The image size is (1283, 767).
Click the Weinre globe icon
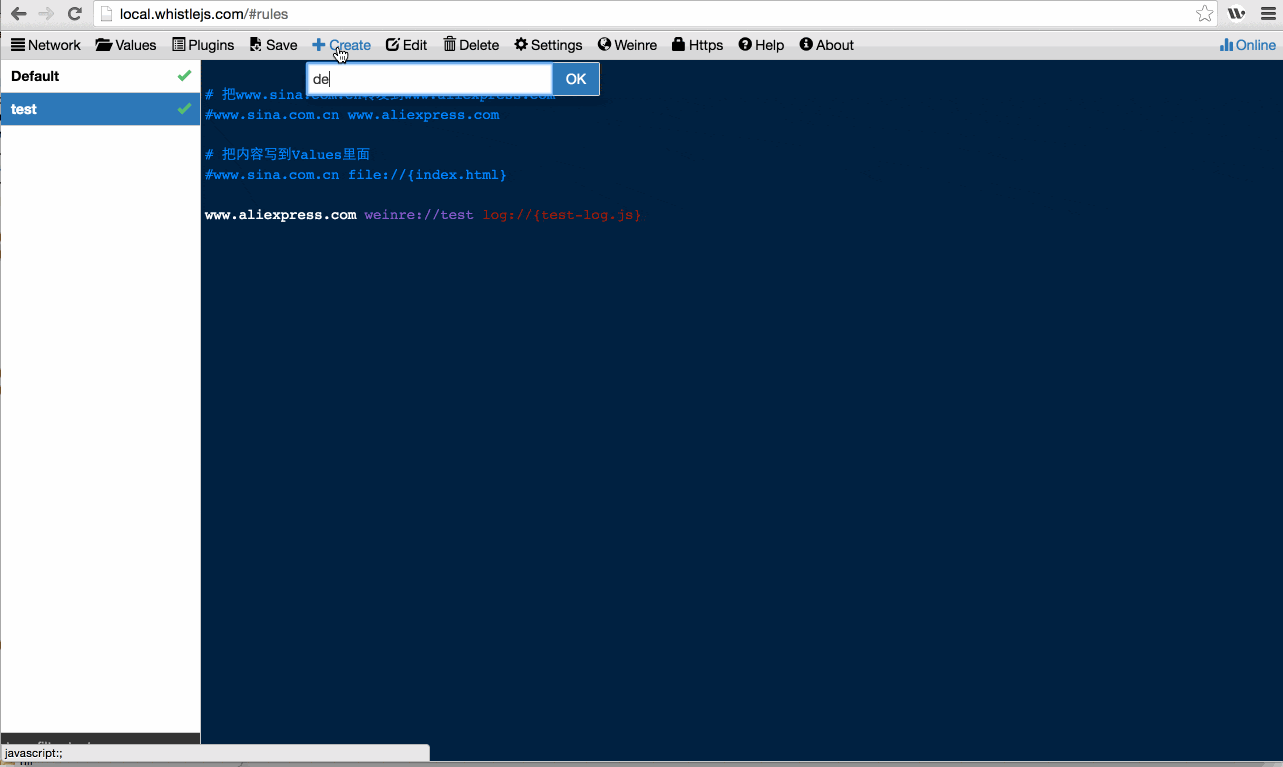(x=604, y=45)
